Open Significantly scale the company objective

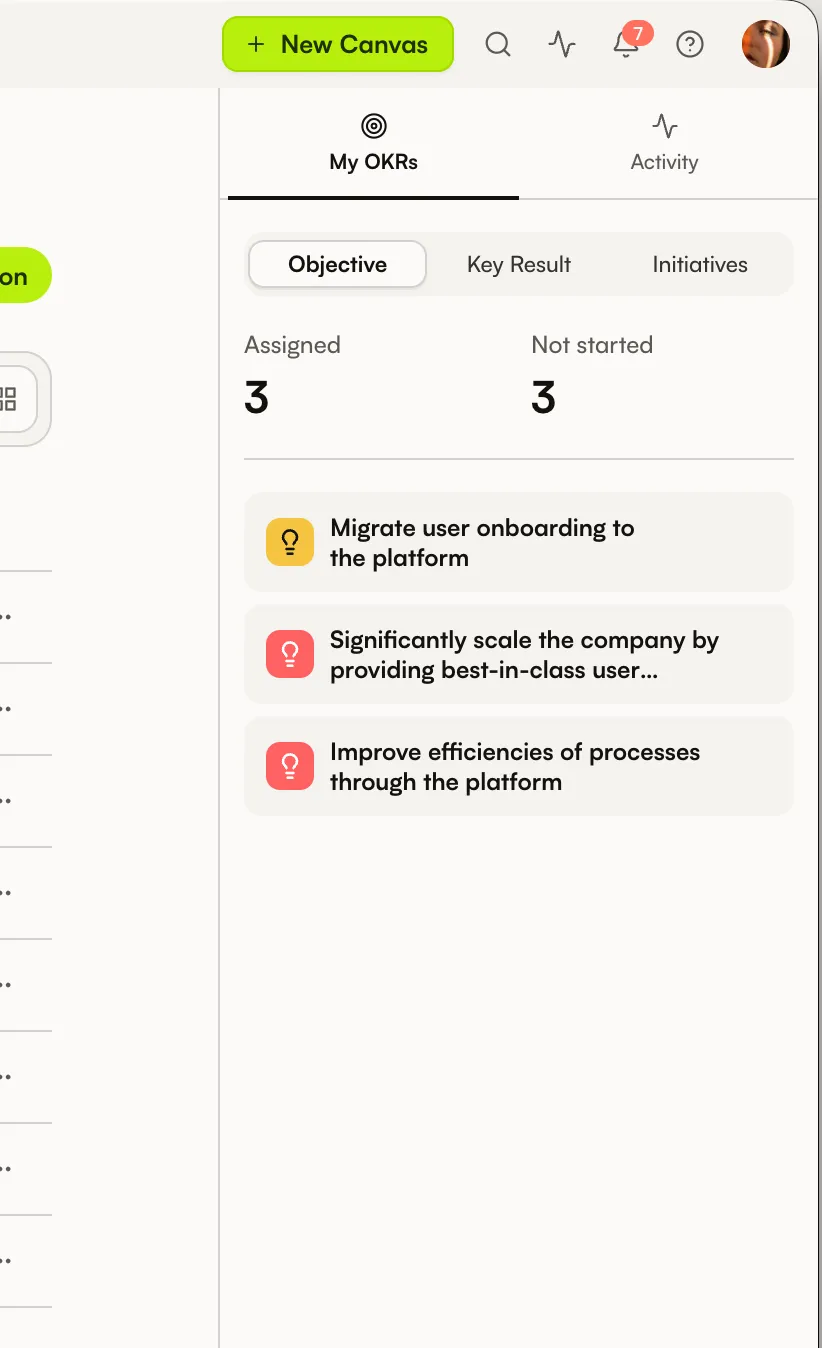coord(519,654)
